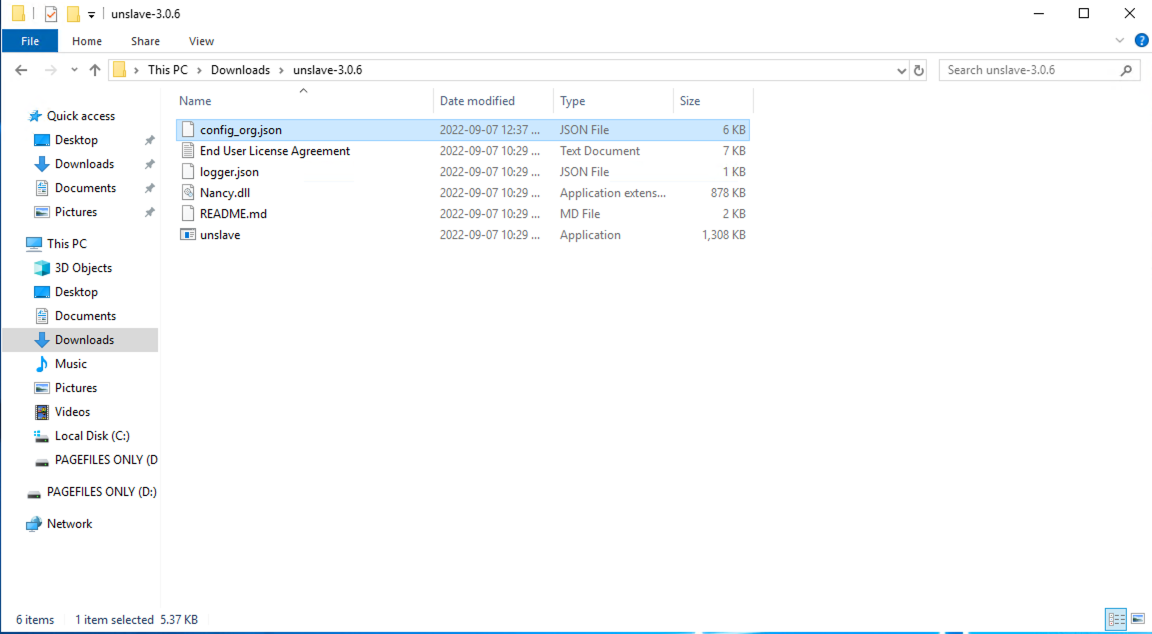Open pinned Documents under Quick access
1152x634 pixels.
tap(85, 188)
